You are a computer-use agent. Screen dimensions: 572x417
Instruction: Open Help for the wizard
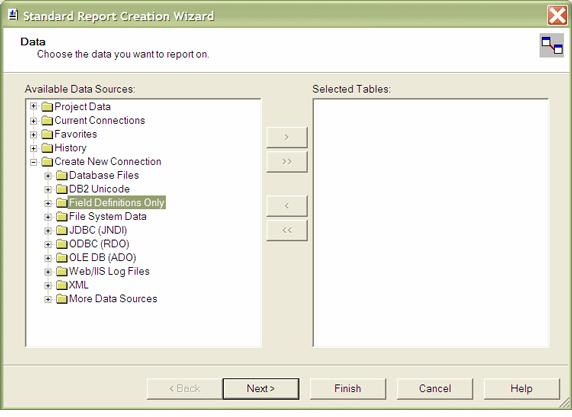coord(521,389)
